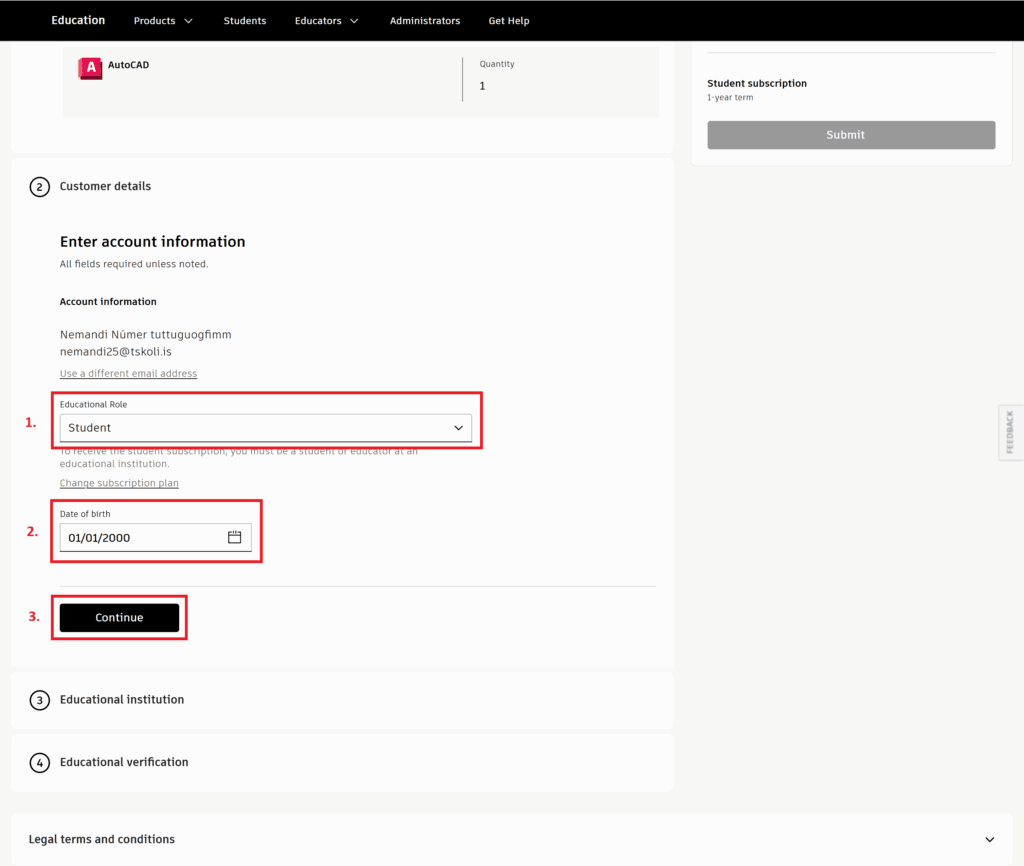The width and height of the screenshot is (1024, 866).
Task: Click the Education home link
Action: tap(78, 20)
